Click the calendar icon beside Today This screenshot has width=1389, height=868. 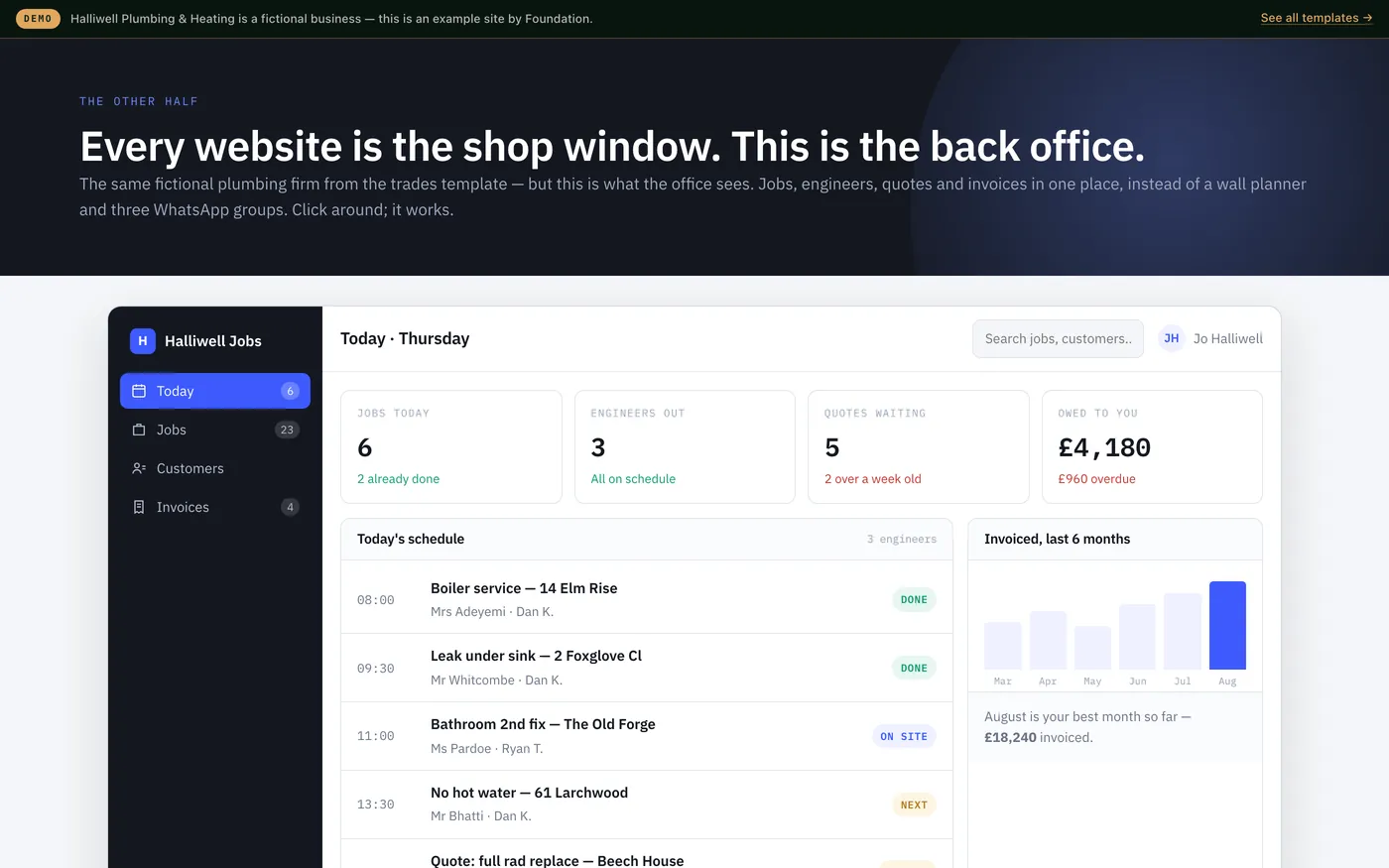(x=139, y=391)
